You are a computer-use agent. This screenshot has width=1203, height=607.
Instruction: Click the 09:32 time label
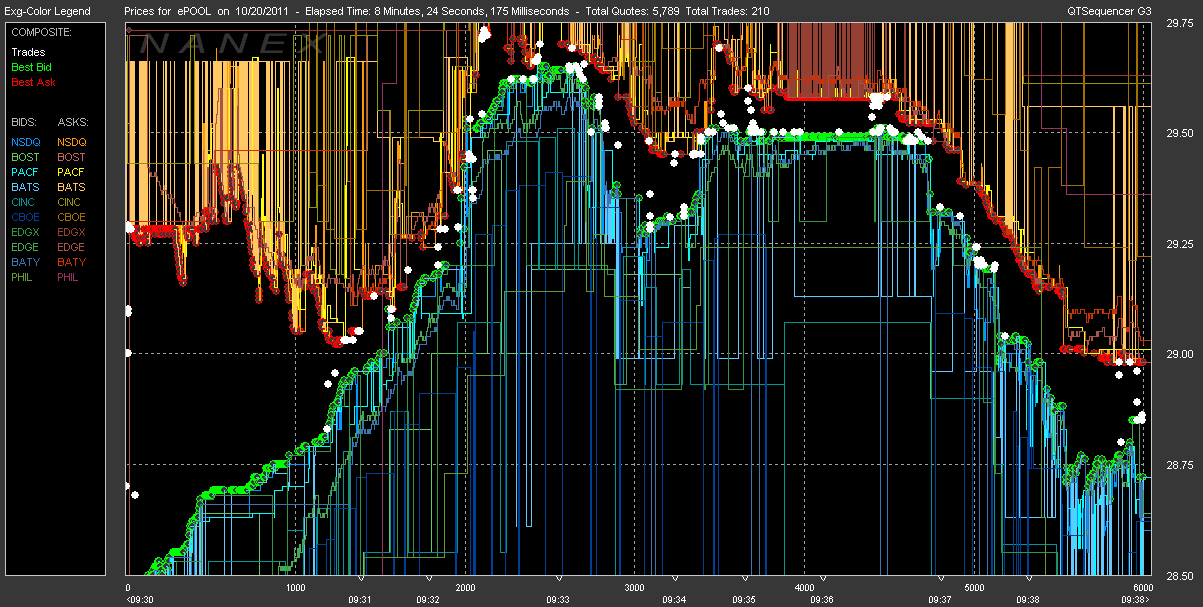(x=427, y=599)
